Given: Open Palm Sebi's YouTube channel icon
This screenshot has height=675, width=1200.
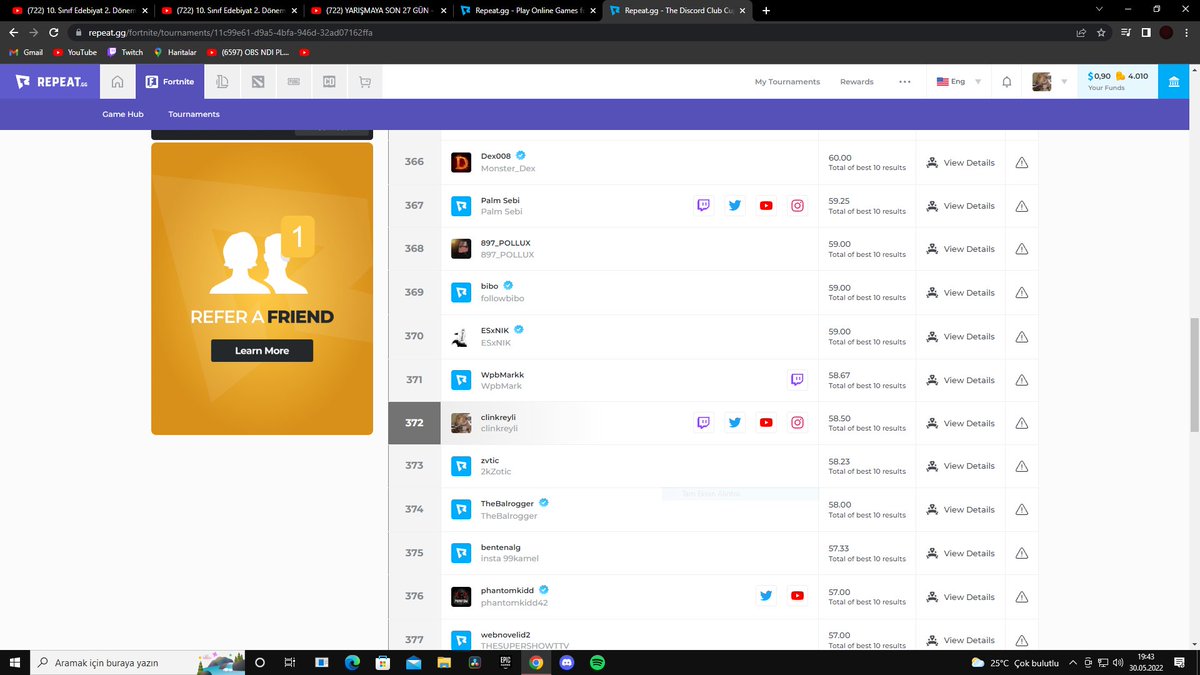Looking at the screenshot, I should [x=766, y=205].
